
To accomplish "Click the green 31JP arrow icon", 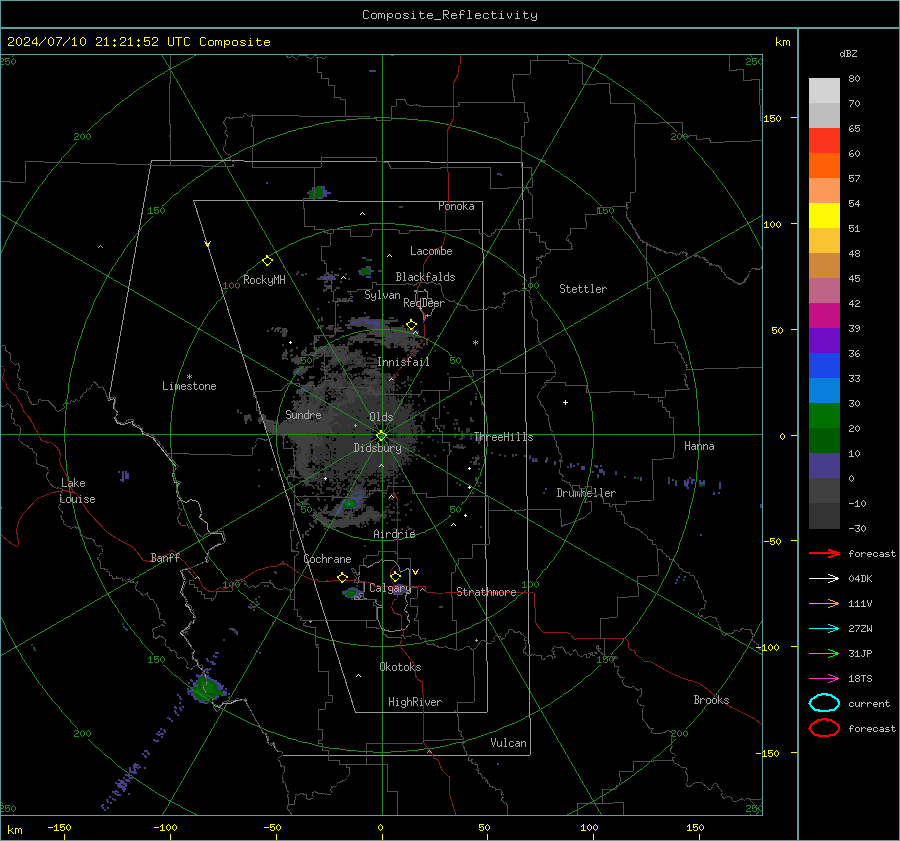I will 824,653.
